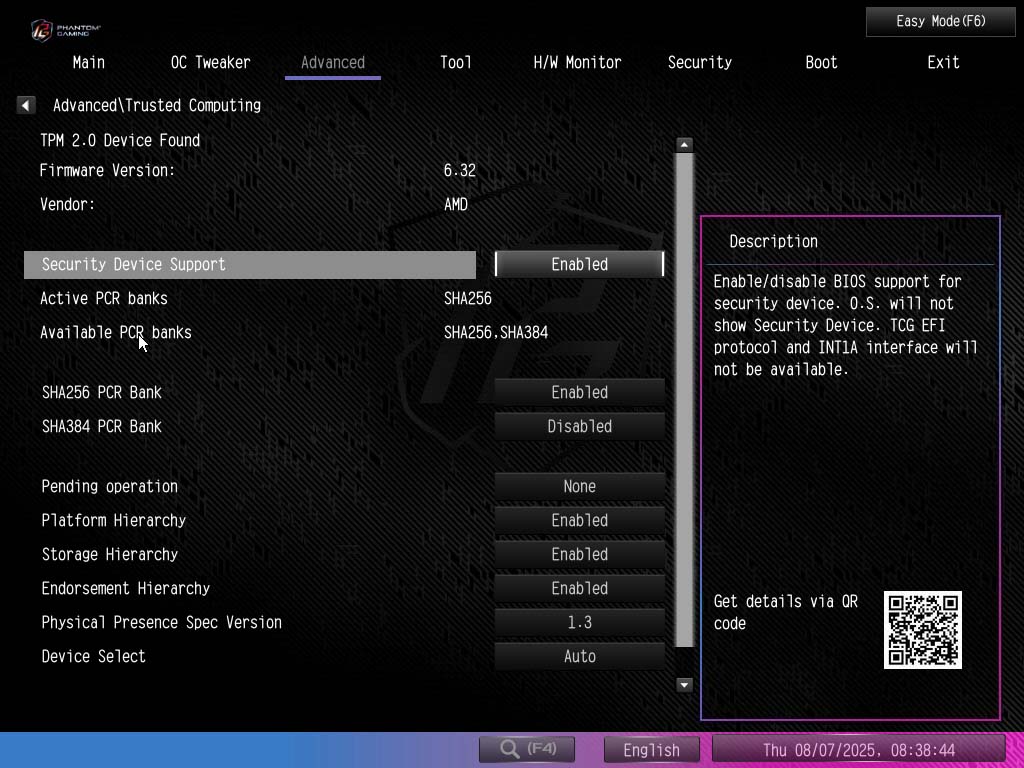
Task: Toggle Platform Hierarchy off
Action: (579, 520)
